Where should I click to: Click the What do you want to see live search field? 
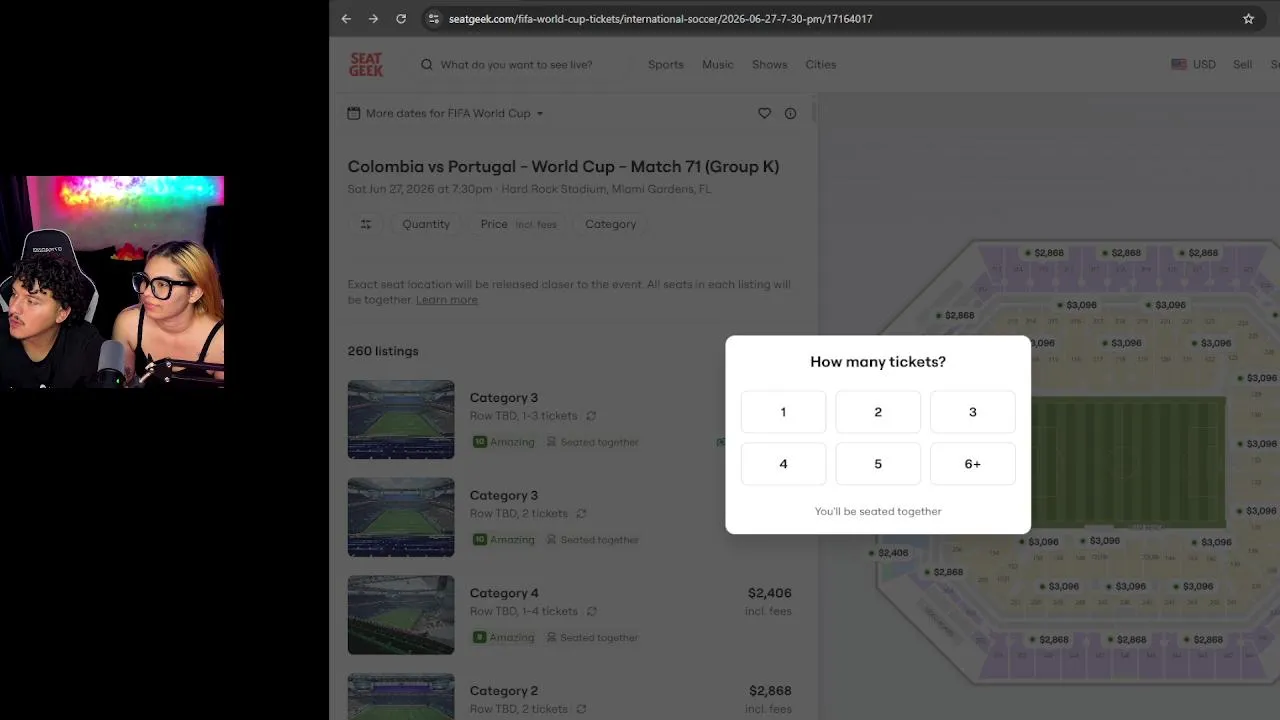coord(516,64)
